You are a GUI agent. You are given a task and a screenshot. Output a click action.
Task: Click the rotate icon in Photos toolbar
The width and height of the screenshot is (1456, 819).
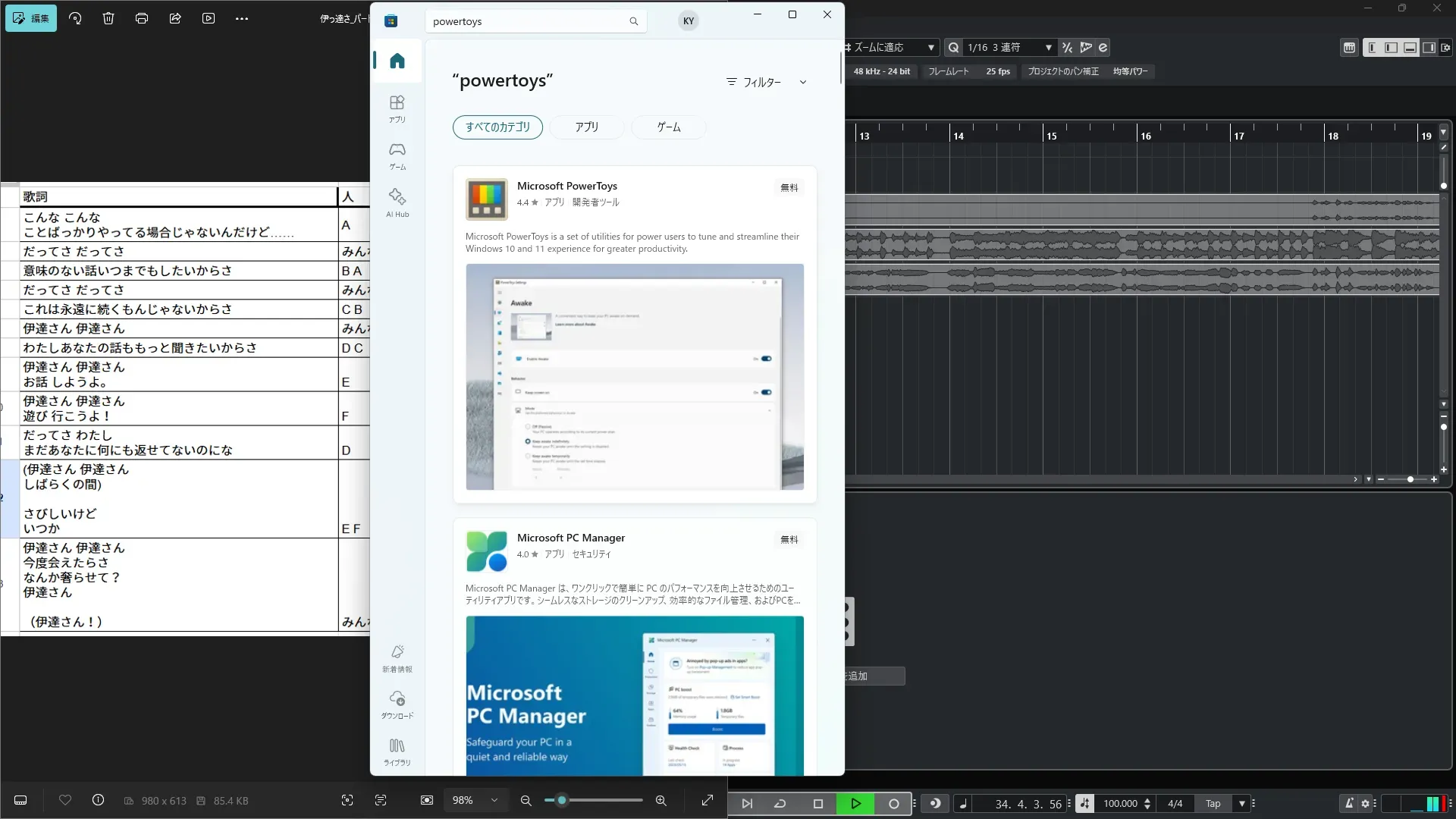tap(75, 18)
